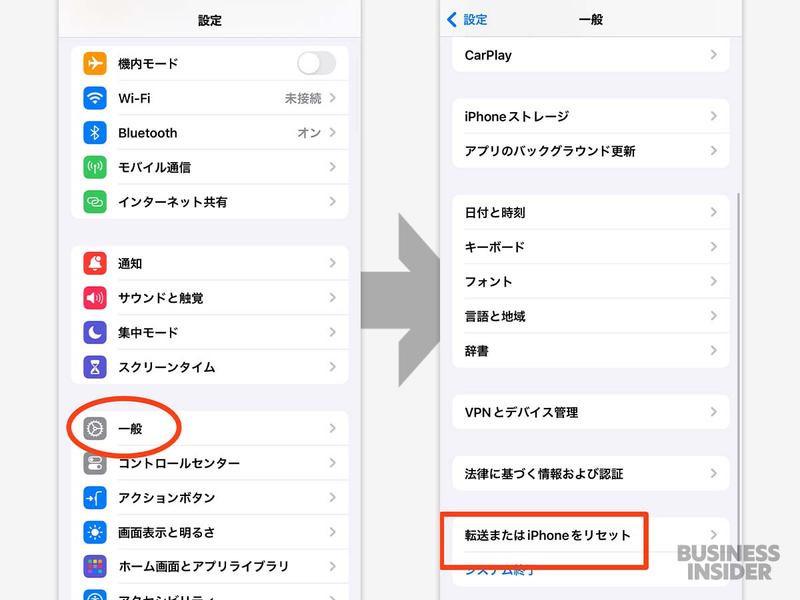Tap the action button icon
The height and width of the screenshot is (600, 800).
tap(95, 498)
